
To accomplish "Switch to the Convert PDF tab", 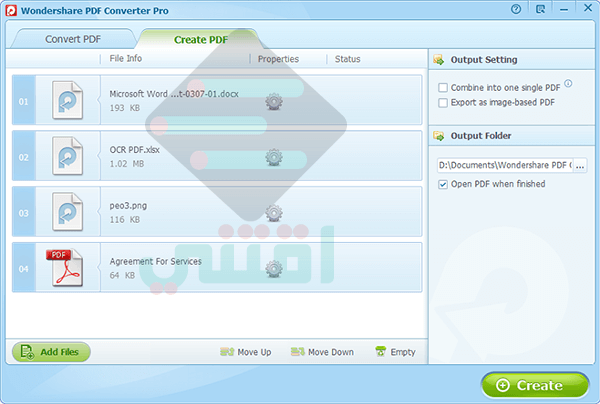I will pos(73,39).
